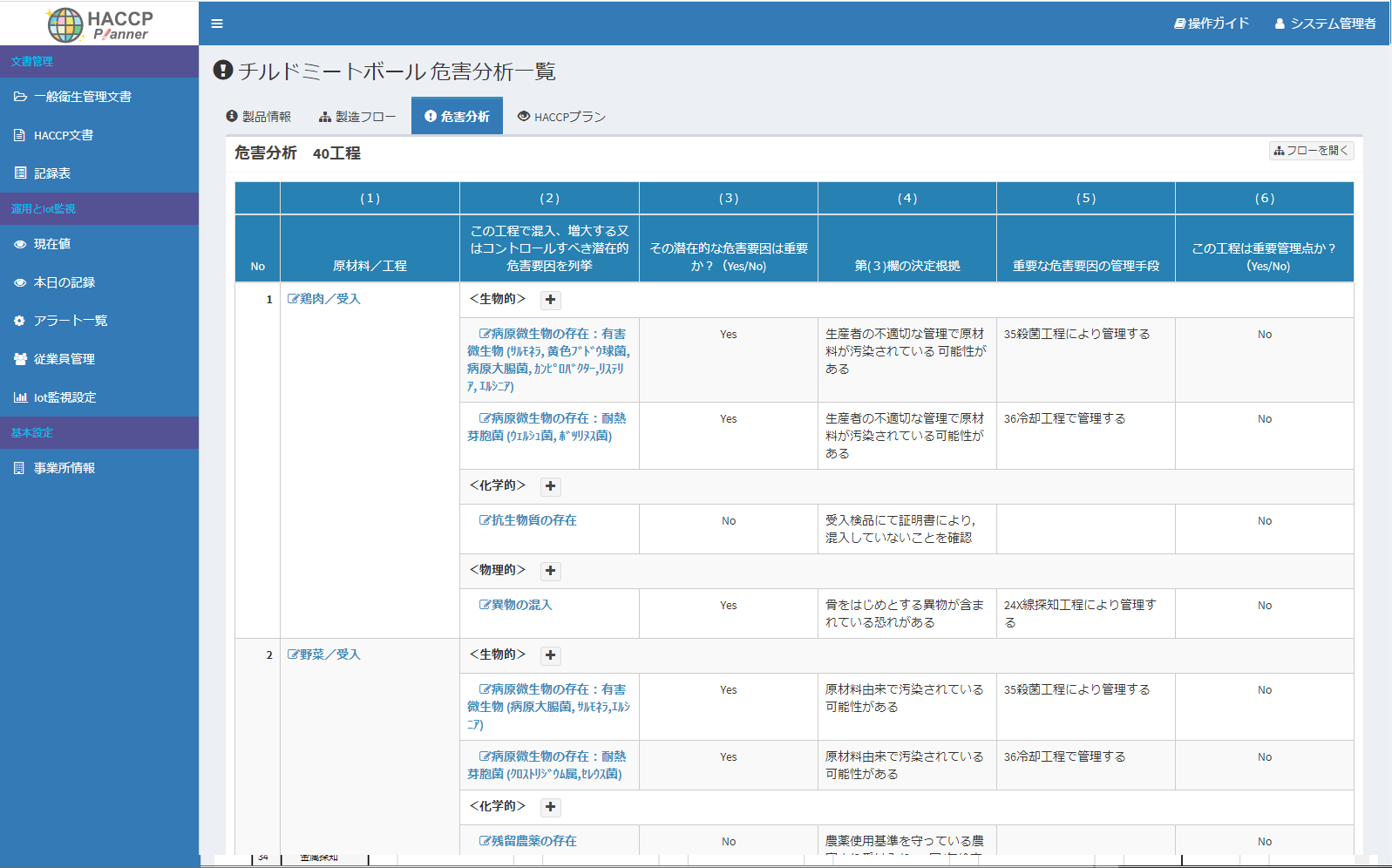1392x868 pixels.
Task: Click the 文書管理 section header
Action: click(x=99, y=61)
